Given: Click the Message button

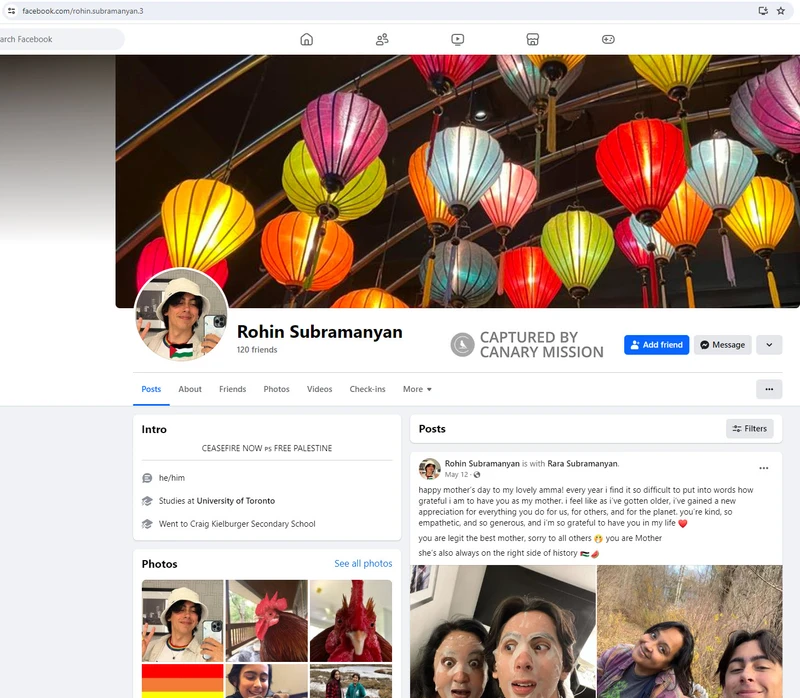Looking at the screenshot, I should [x=722, y=345].
